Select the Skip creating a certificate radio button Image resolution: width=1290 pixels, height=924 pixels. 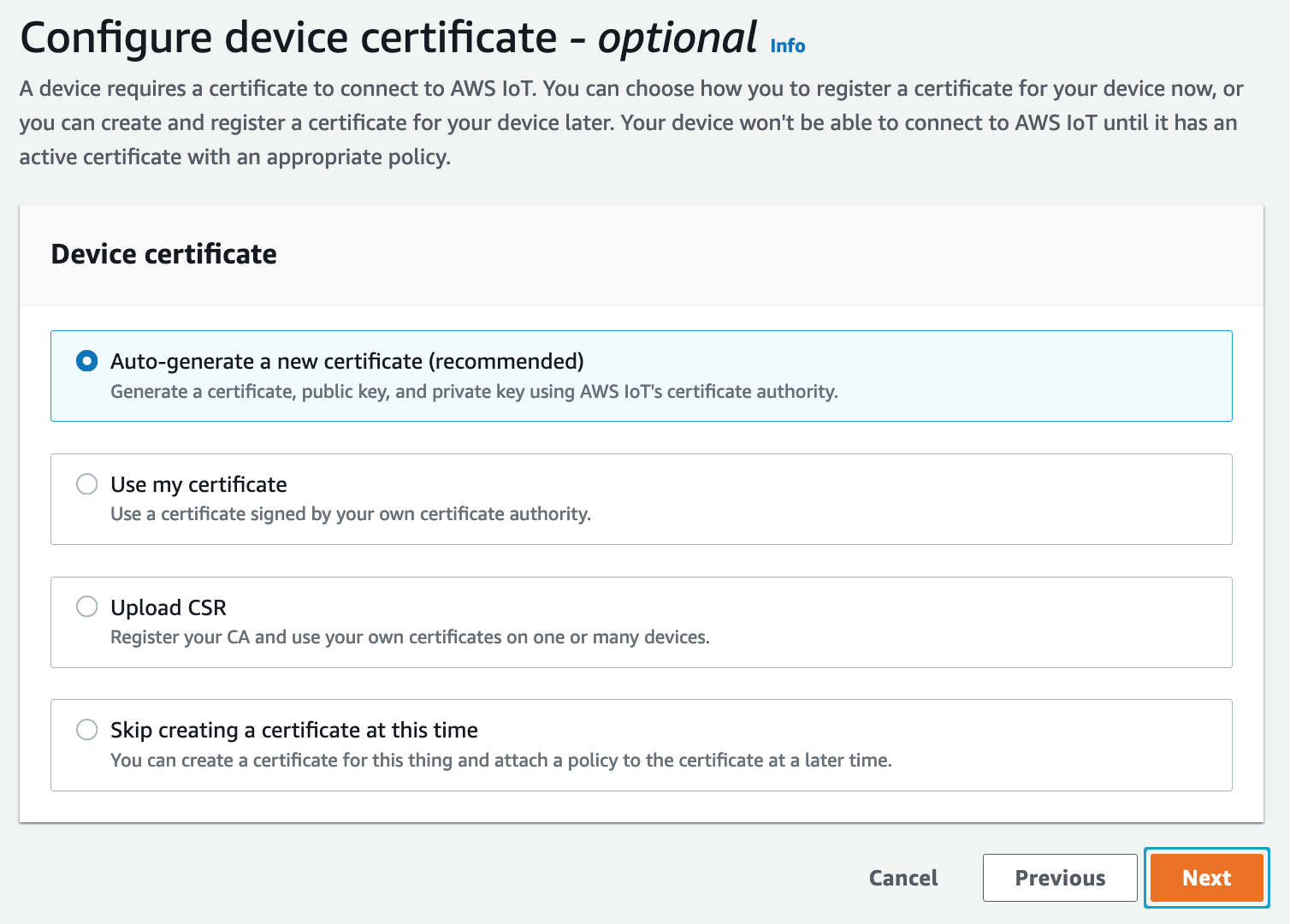pos(87,730)
